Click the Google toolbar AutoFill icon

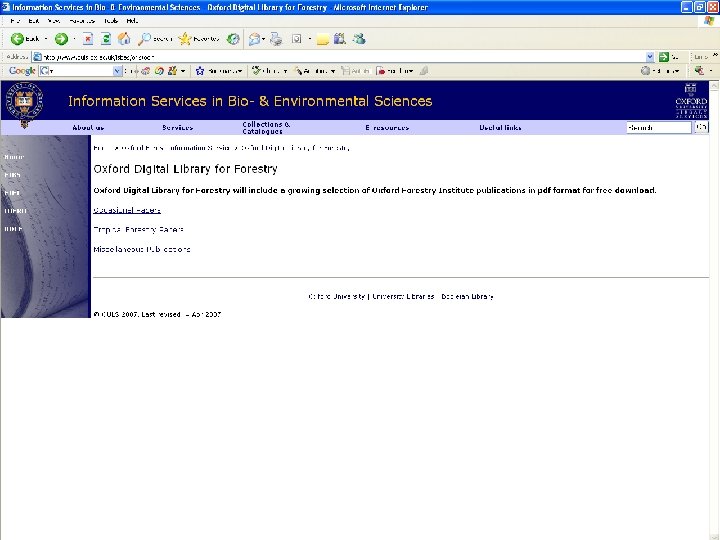(345, 71)
